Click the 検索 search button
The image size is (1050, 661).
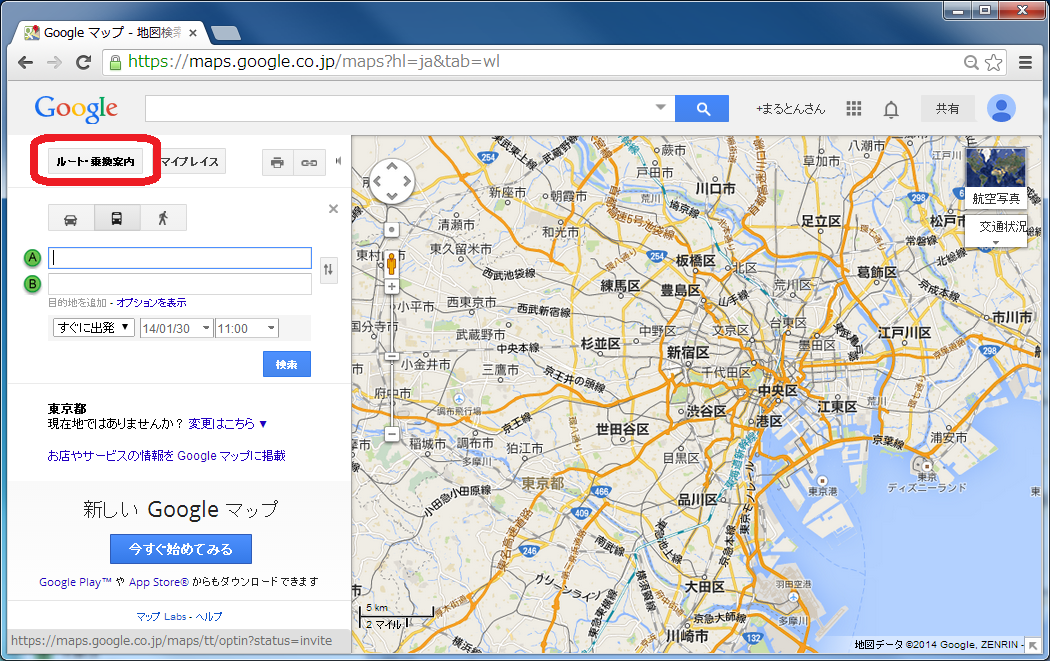click(x=287, y=364)
